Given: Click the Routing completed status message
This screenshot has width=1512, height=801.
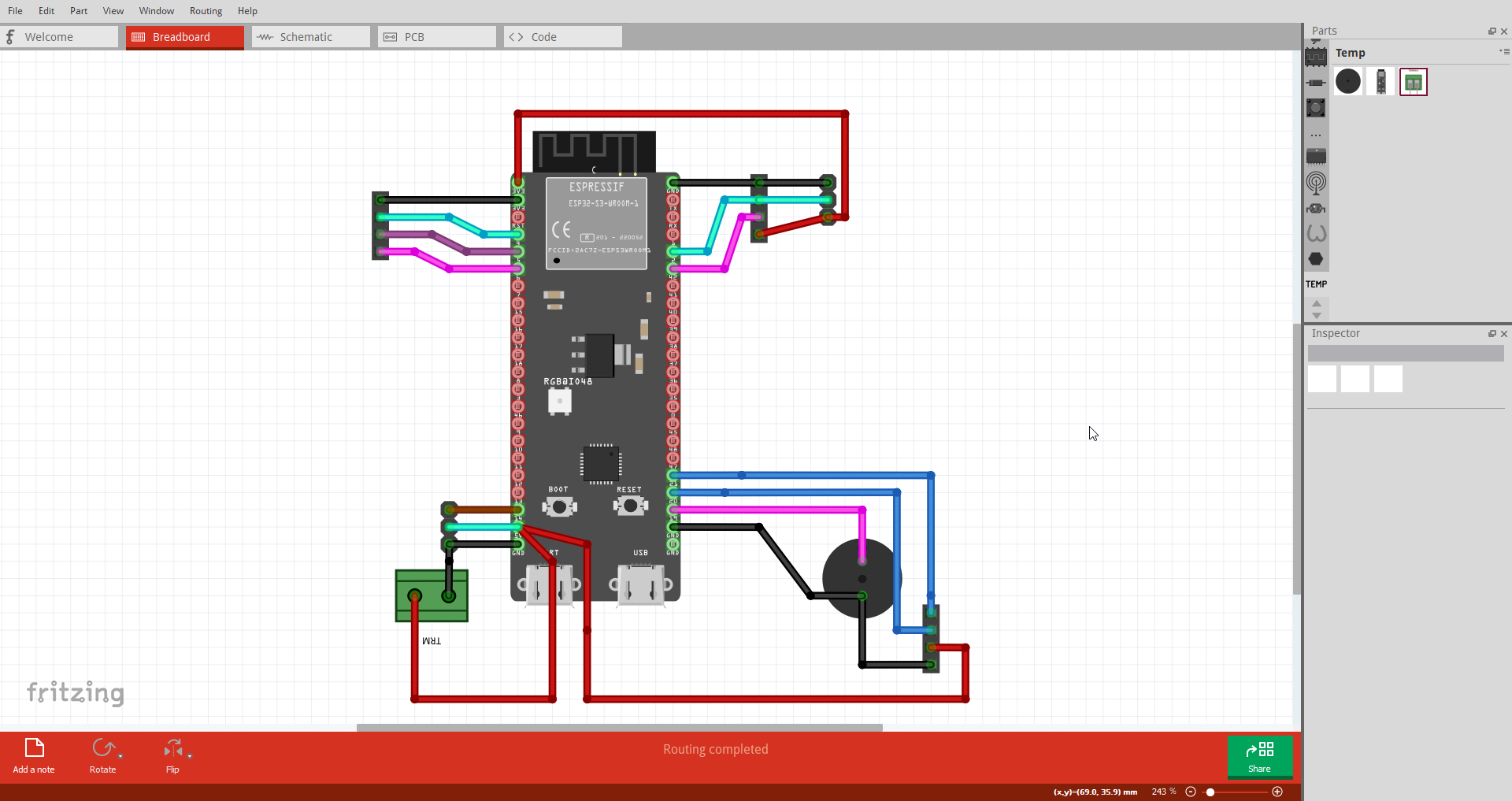Looking at the screenshot, I should click(715, 749).
